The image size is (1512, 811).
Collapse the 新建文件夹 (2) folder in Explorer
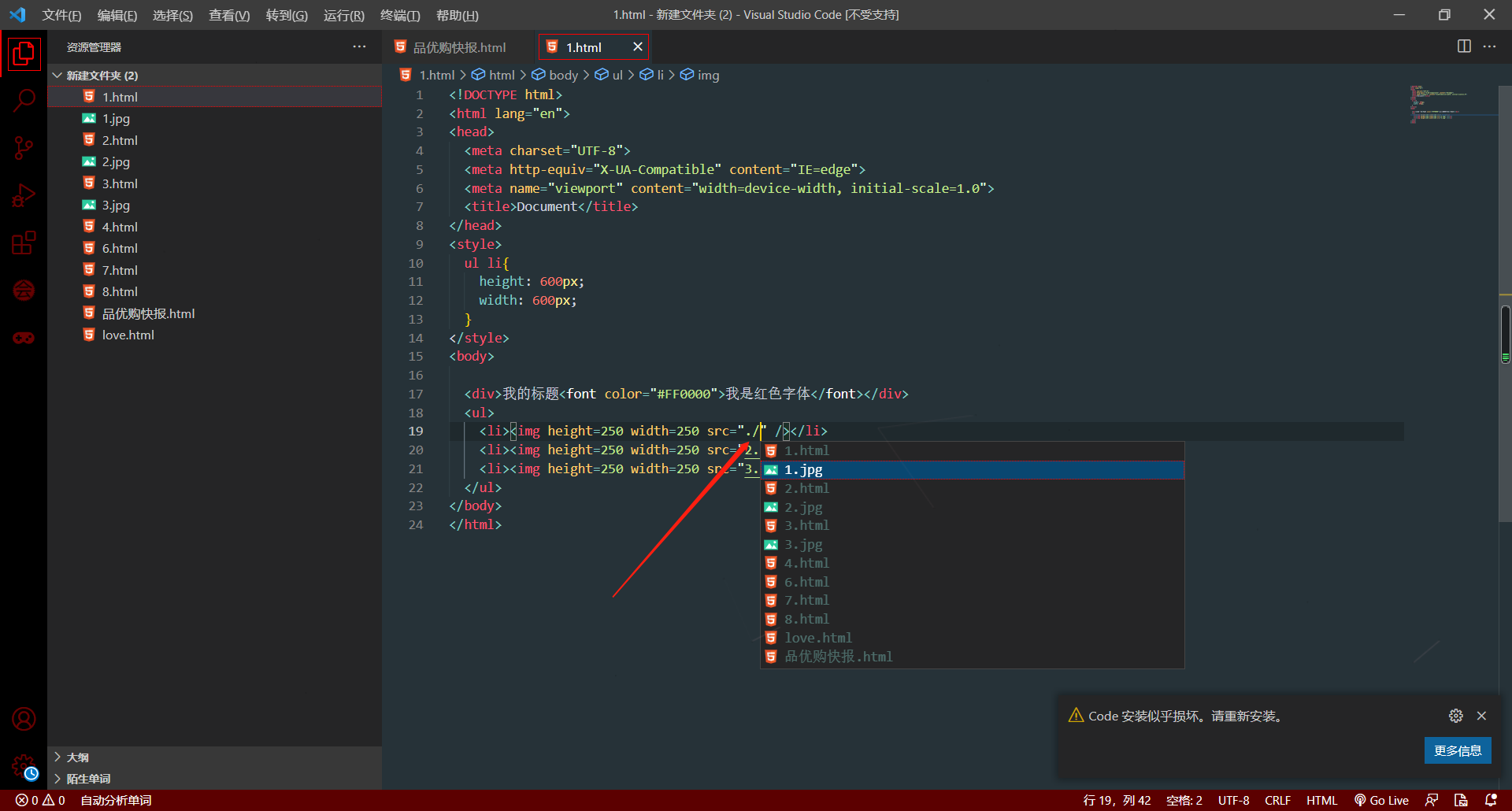57,75
